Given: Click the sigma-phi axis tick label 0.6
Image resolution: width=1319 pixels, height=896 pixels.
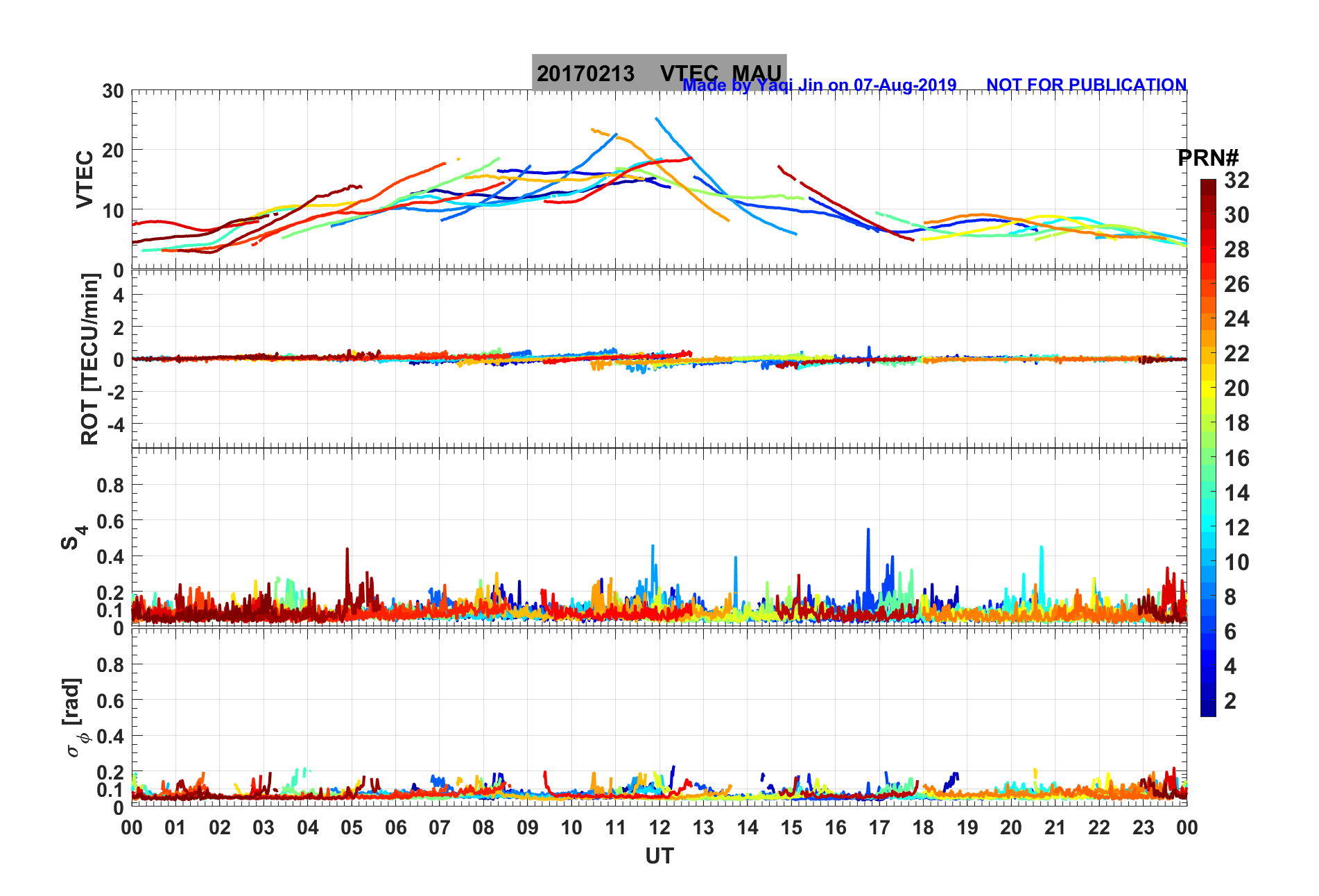Looking at the screenshot, I should pyautogui.click(x=110, y=700).
